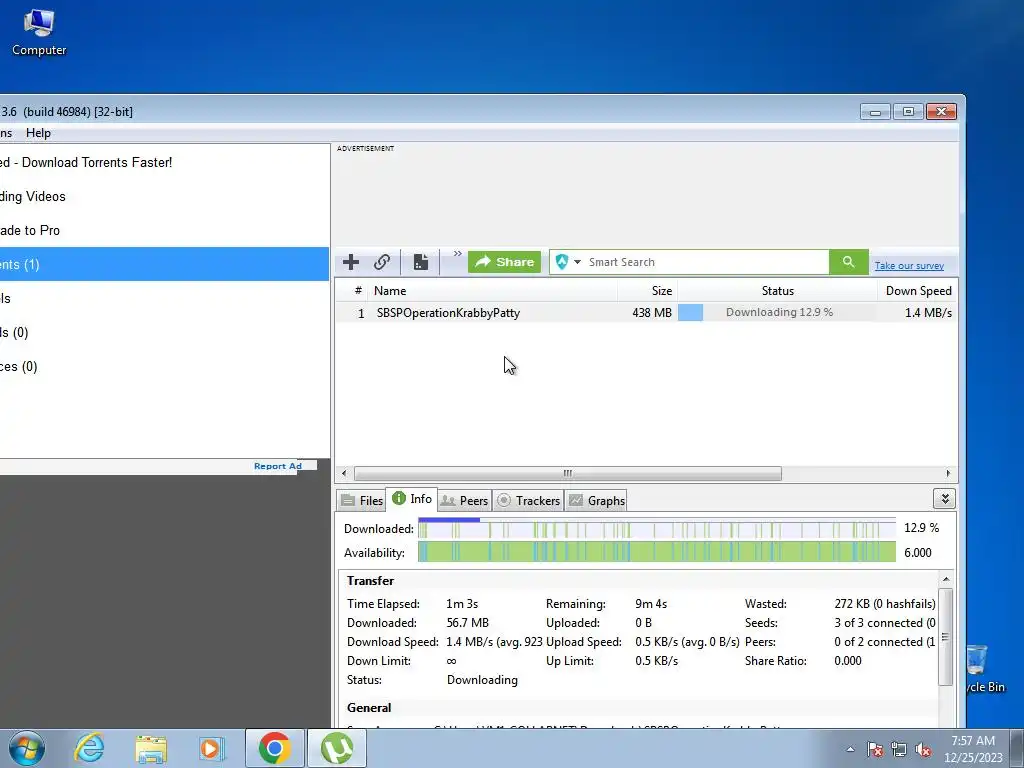Switch to the Trackers tab

[528, 501]
